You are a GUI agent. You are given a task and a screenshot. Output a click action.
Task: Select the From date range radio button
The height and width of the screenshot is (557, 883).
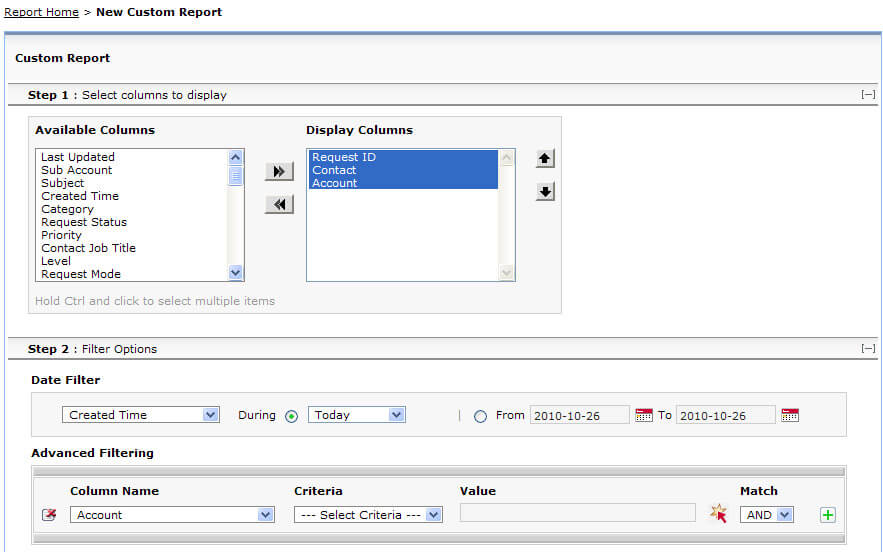click(x=480, y=417)
